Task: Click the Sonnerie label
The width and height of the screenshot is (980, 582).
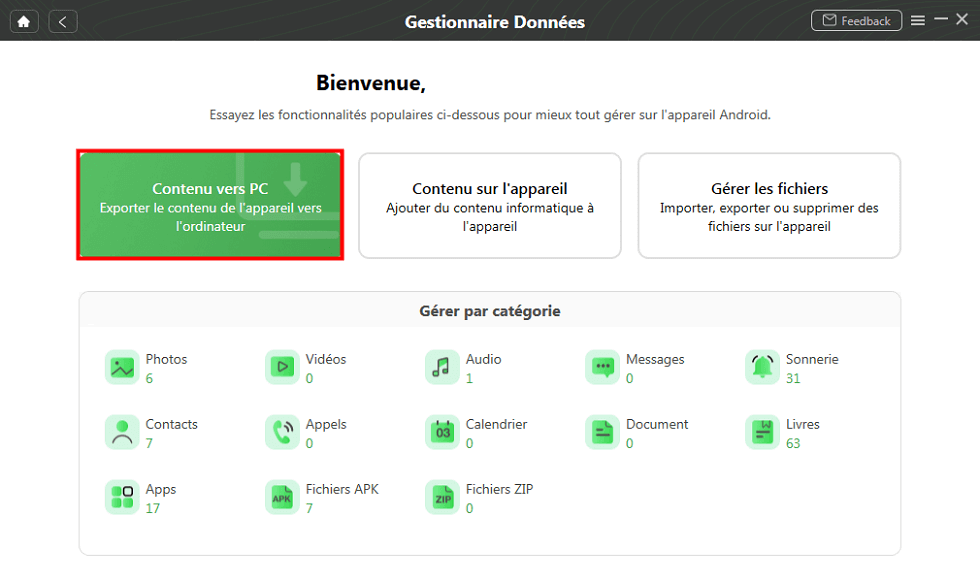Action: tap(812, 359)
